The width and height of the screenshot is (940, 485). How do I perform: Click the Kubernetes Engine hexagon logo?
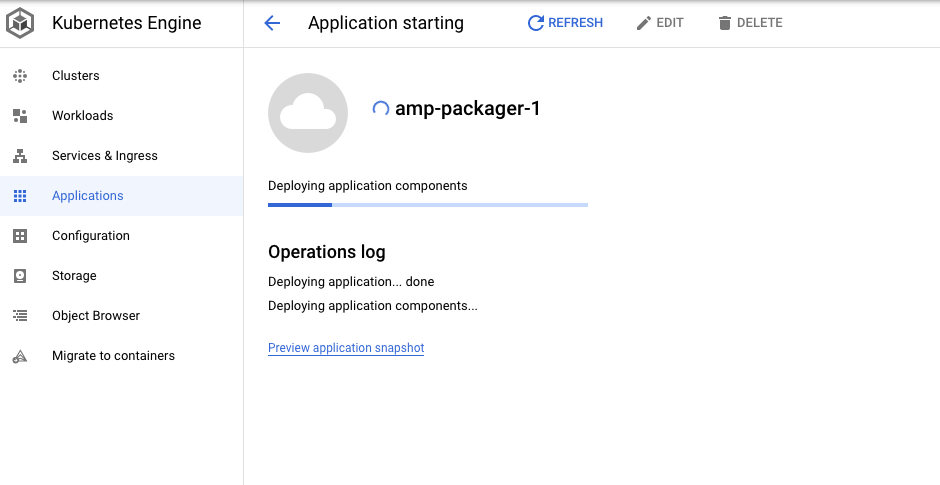(x=20, y=23)
